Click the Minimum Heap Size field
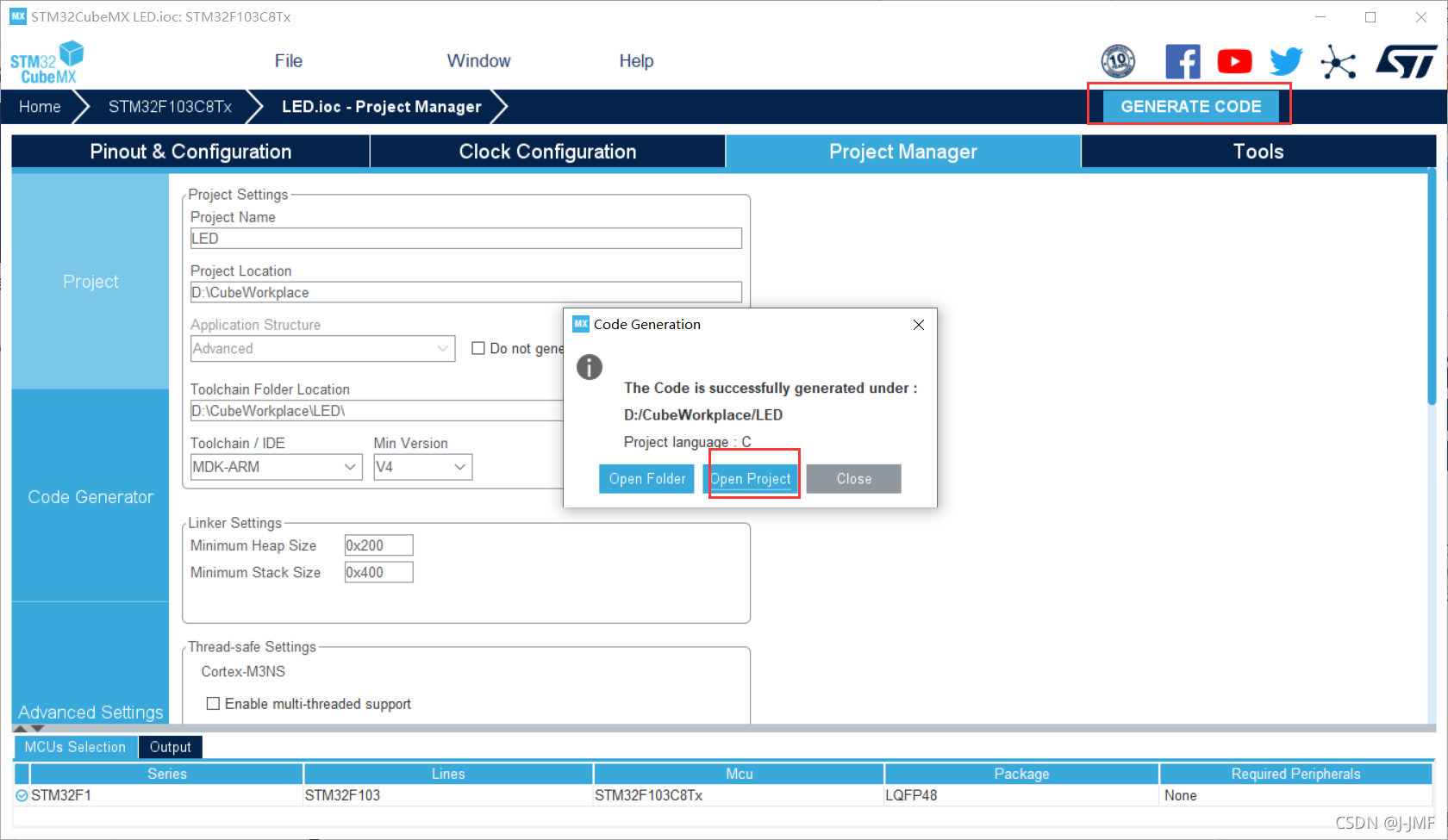Image resolution: width=1448 pixels, height=840 pixels. 378,545
